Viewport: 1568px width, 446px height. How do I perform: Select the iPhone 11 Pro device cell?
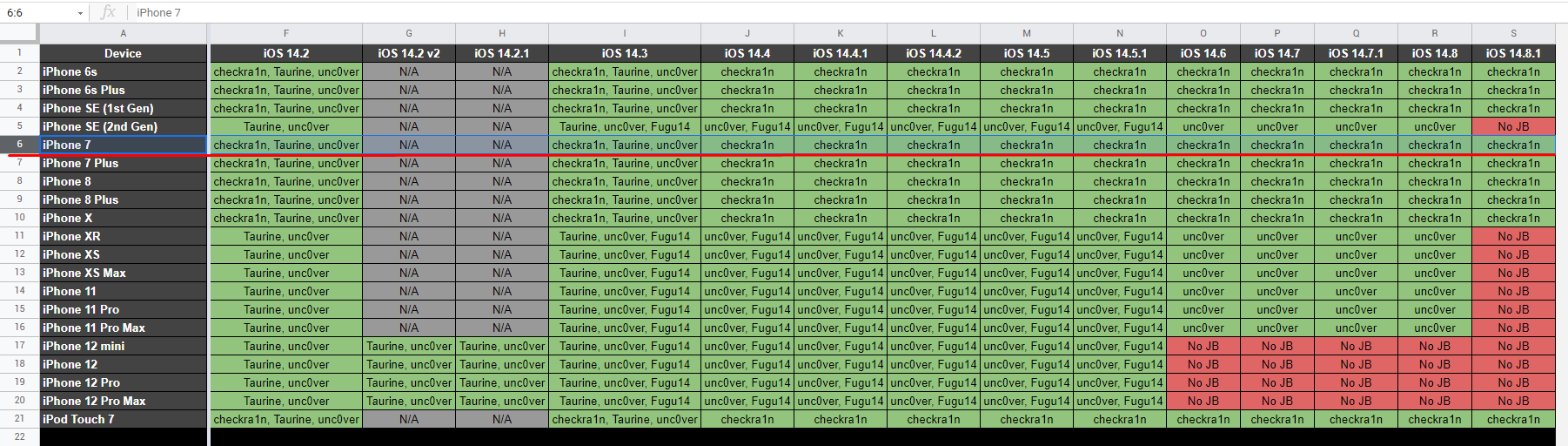point(124,309)
